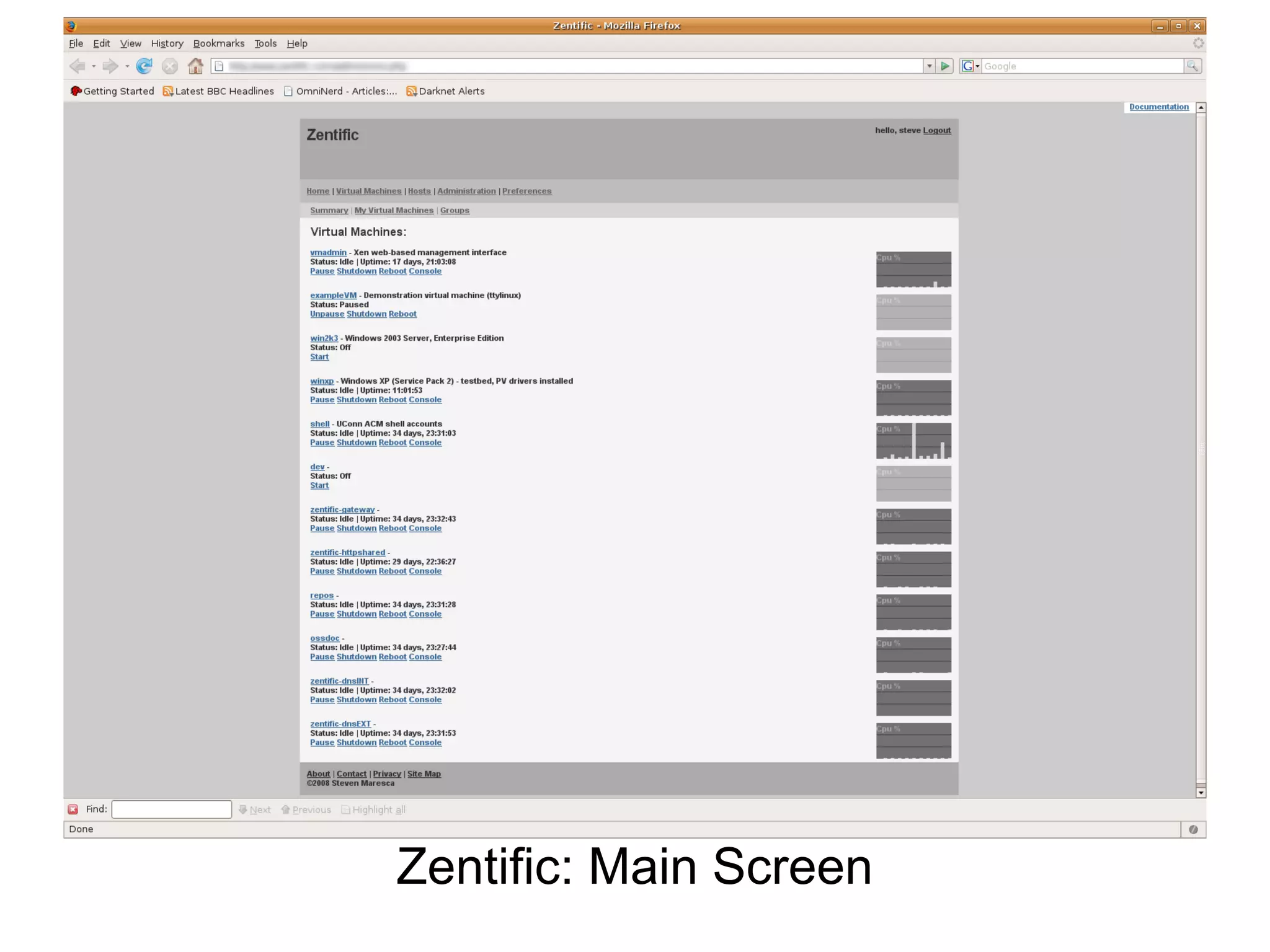Start the win2k3 virtual machine
The height and width of the screenshot is (952, 1270).
click(x=319, y=356)
